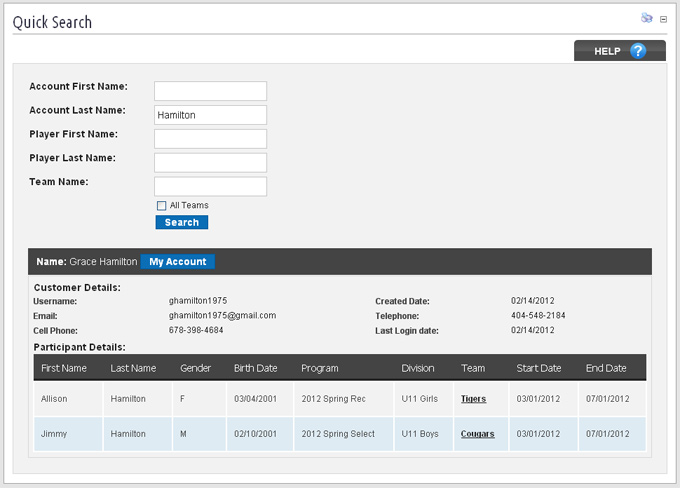This screenshot has width=680, height=488.
Task: Click the email ghamilton1975@gmail.com
Action: pyautogui.click(x=222, y=316)
